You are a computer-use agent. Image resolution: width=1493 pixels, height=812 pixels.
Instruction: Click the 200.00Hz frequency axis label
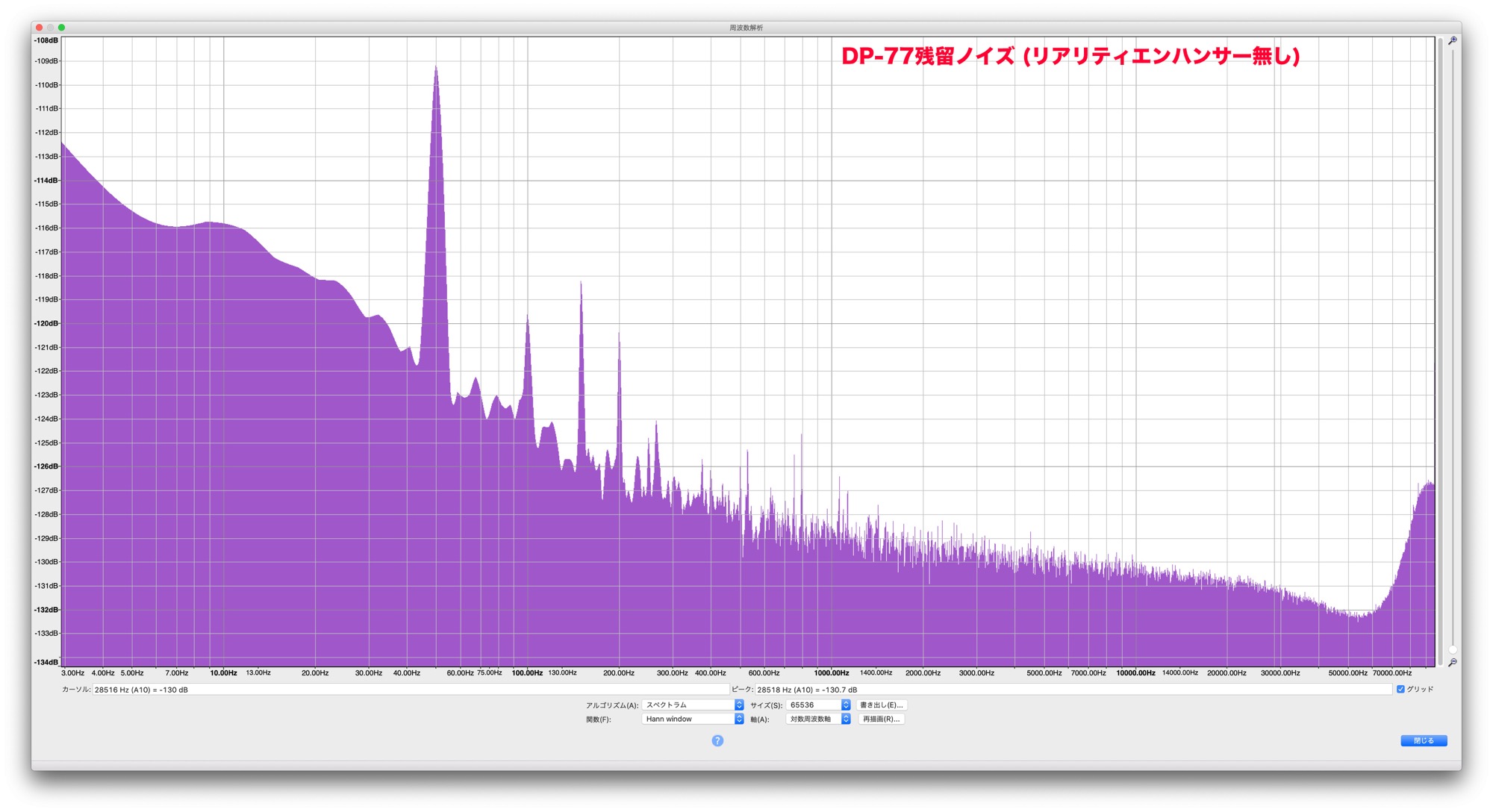pos(619,673)
